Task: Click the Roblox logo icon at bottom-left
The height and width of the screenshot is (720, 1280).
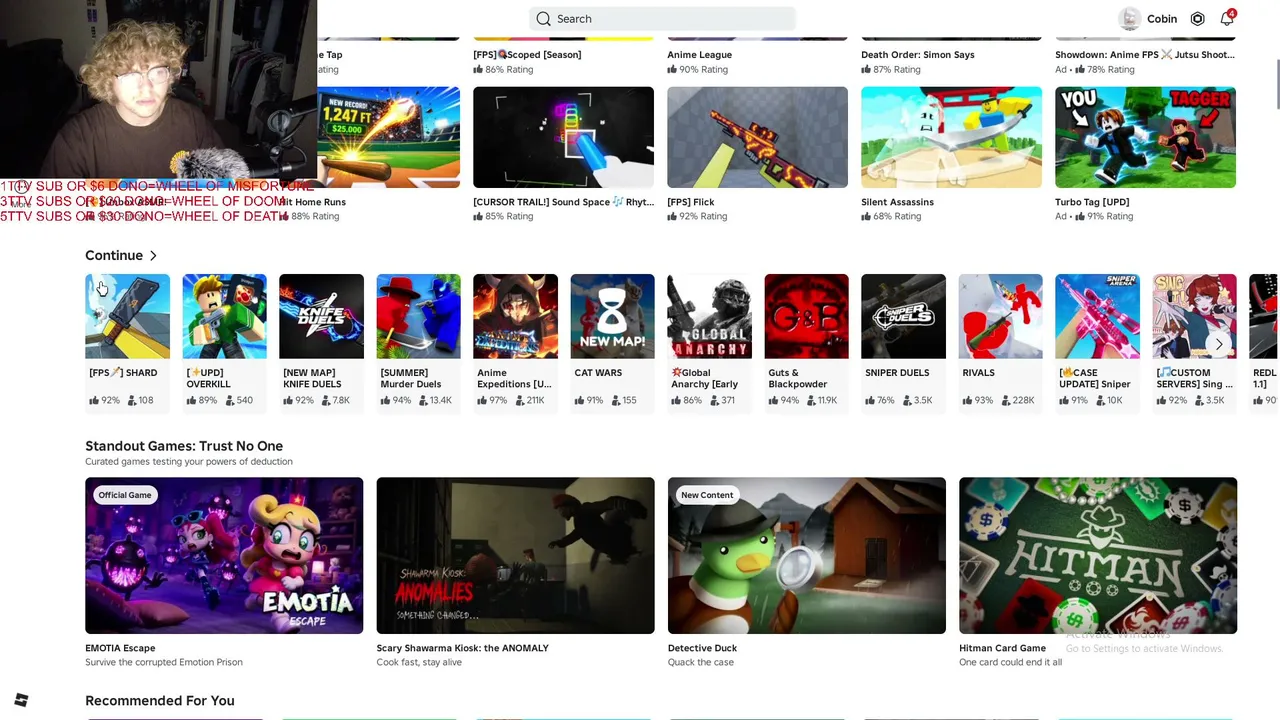Action: 21,700
